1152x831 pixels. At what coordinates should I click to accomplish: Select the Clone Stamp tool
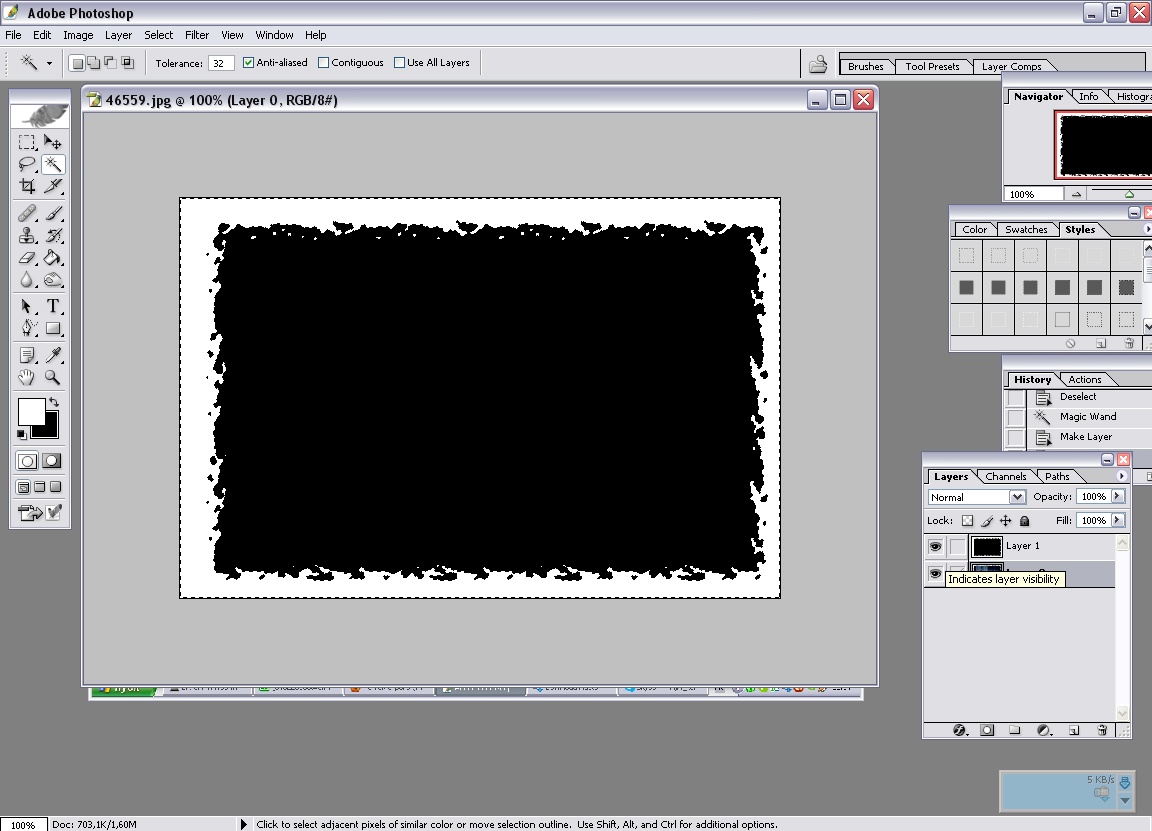click(x=27, y=236)
